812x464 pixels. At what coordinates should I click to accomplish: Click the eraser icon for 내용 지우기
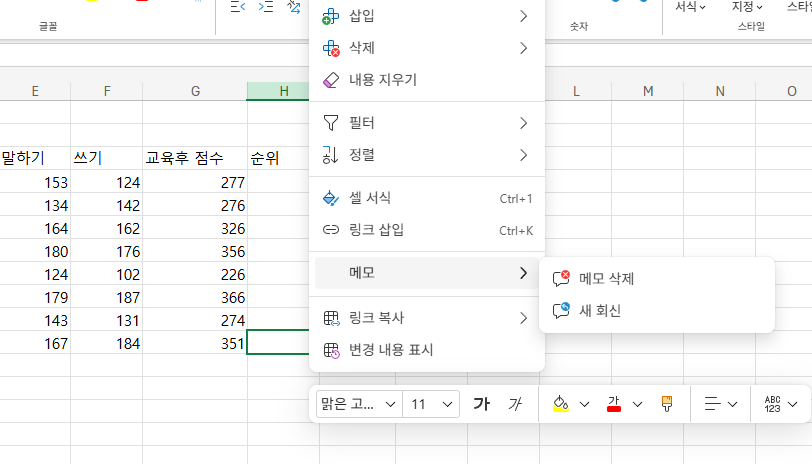pos(330,80)
